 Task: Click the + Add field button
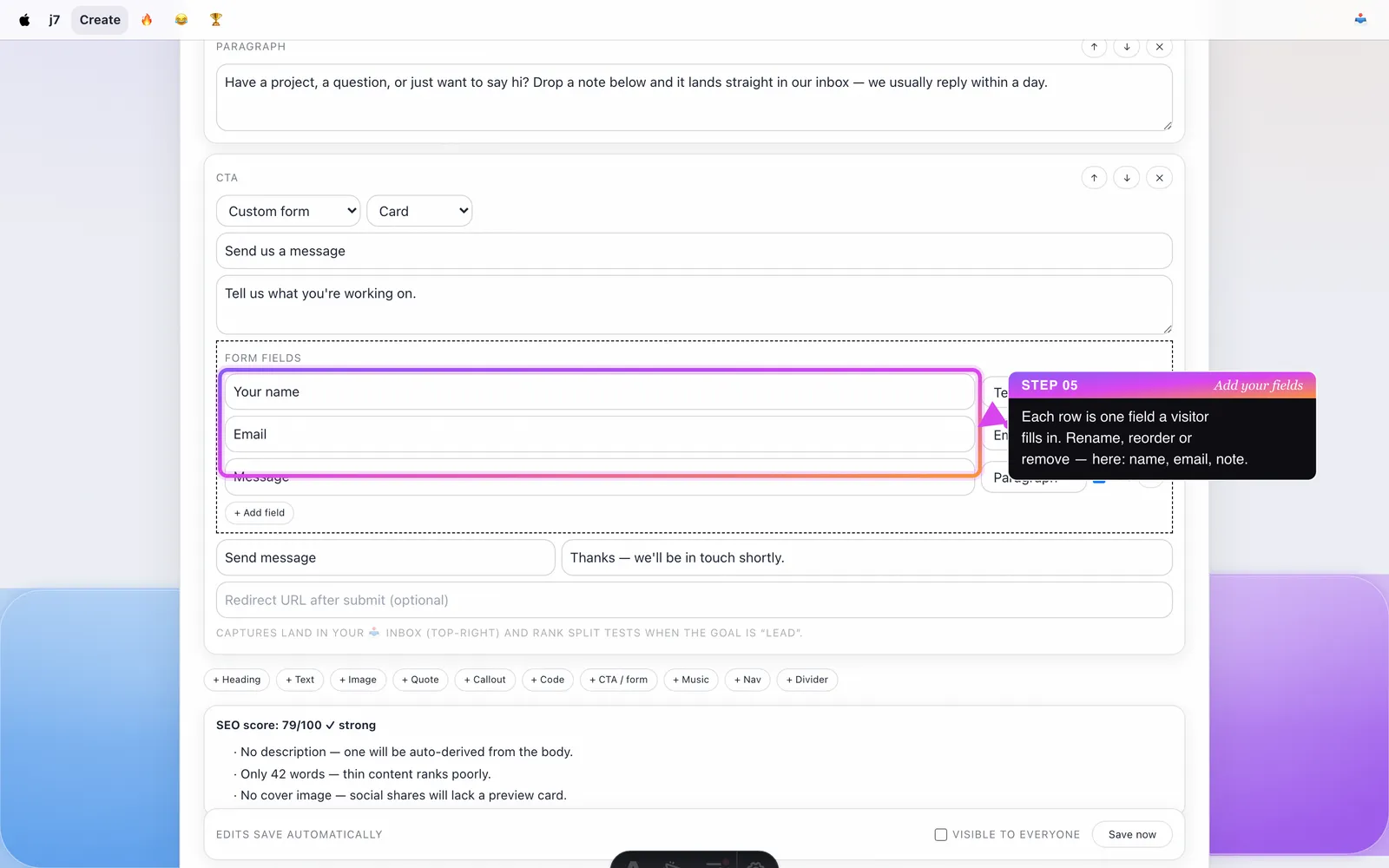click(260, 513)
